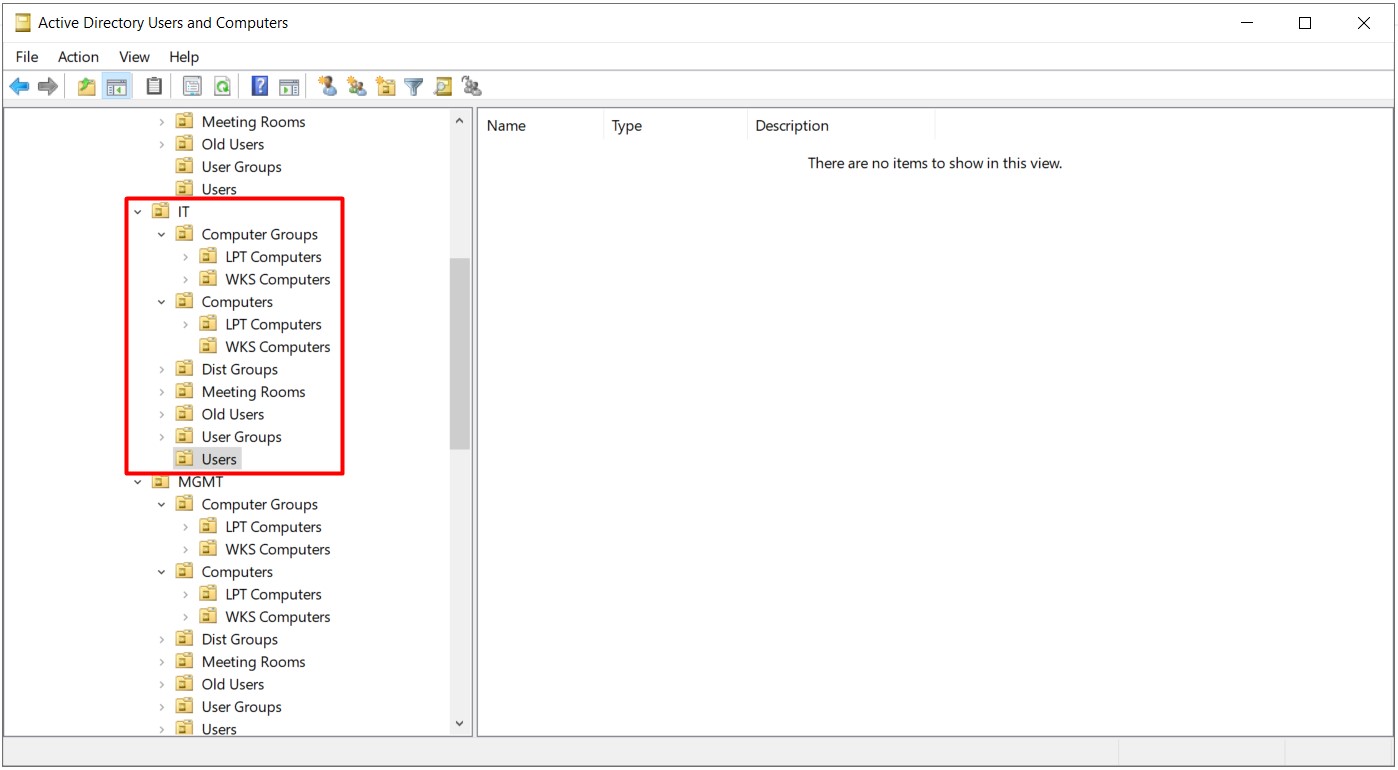Viewport: 1398px width, 770px height.
Task: Toggle Show/Hide Console Tree button
Action: coord(117,87)
